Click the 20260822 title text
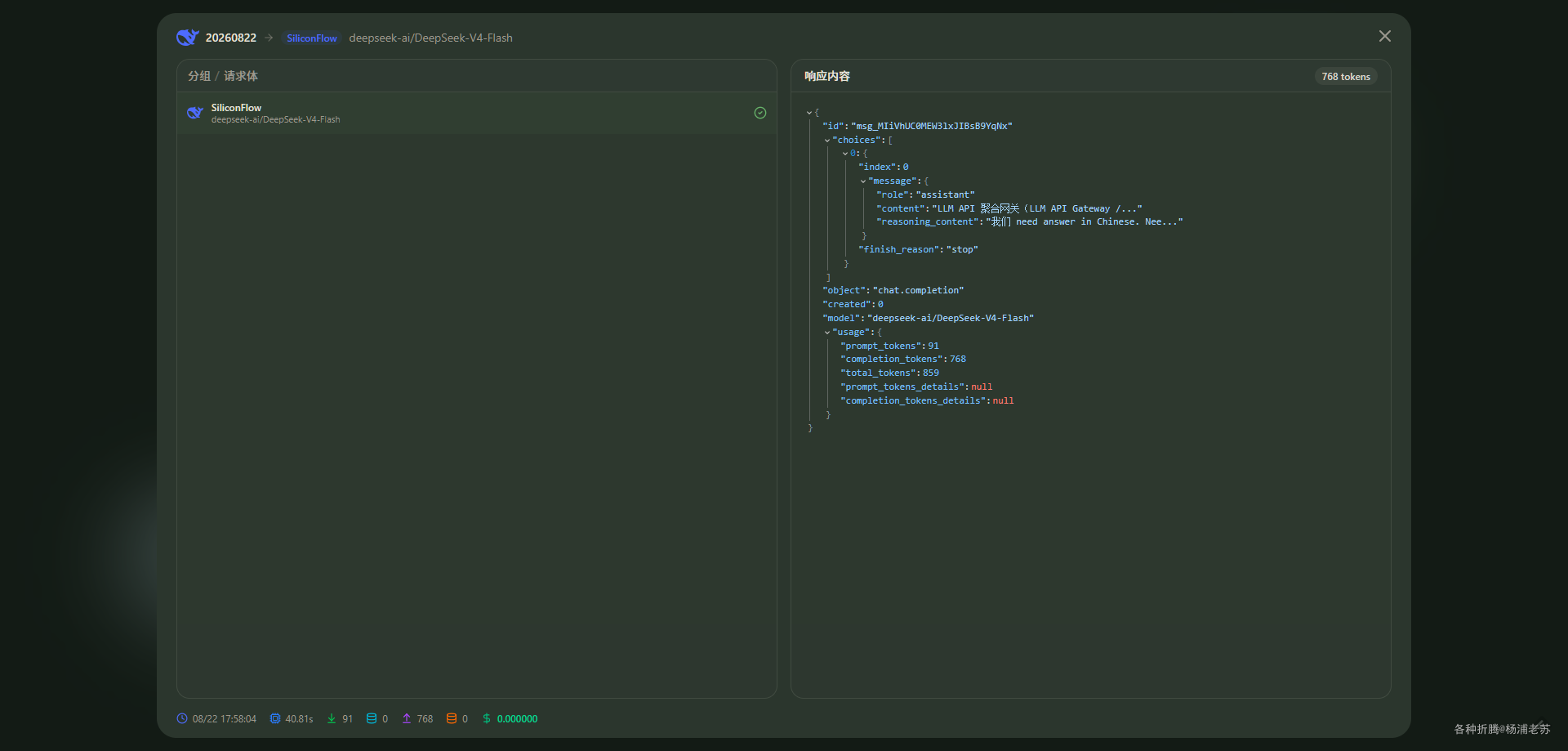1568x751 pixels. pyautogui.click(x=231, y=38)
